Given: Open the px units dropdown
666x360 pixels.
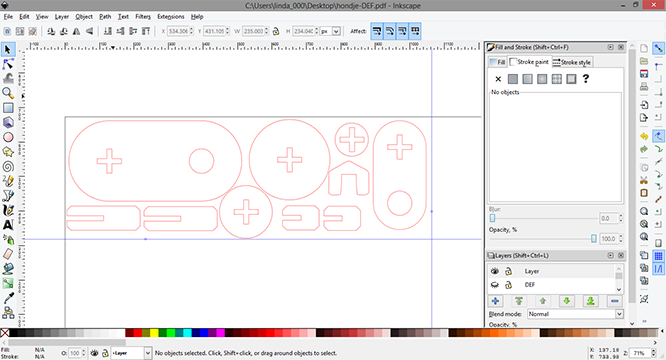Looking at the screenshot, I should tap(336, 31).
